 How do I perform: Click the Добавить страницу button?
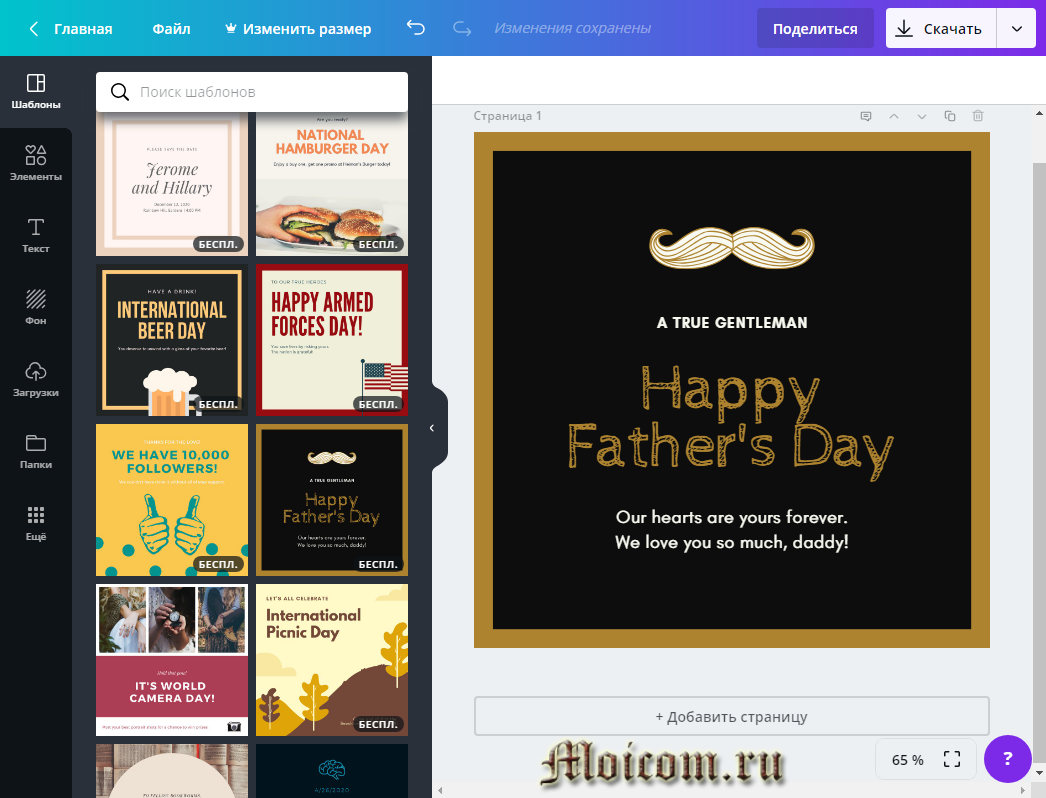pos(731,716)
